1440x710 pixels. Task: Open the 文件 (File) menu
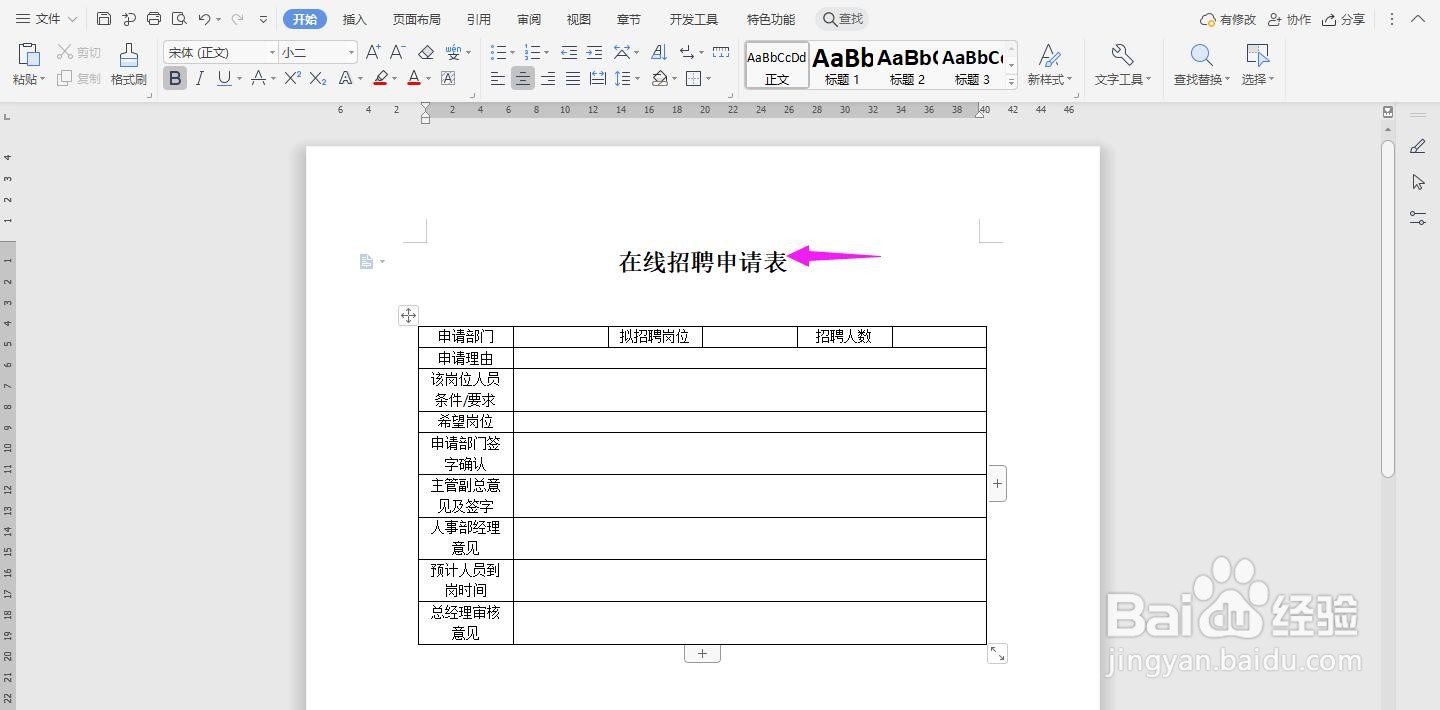[x=46, y=19]
